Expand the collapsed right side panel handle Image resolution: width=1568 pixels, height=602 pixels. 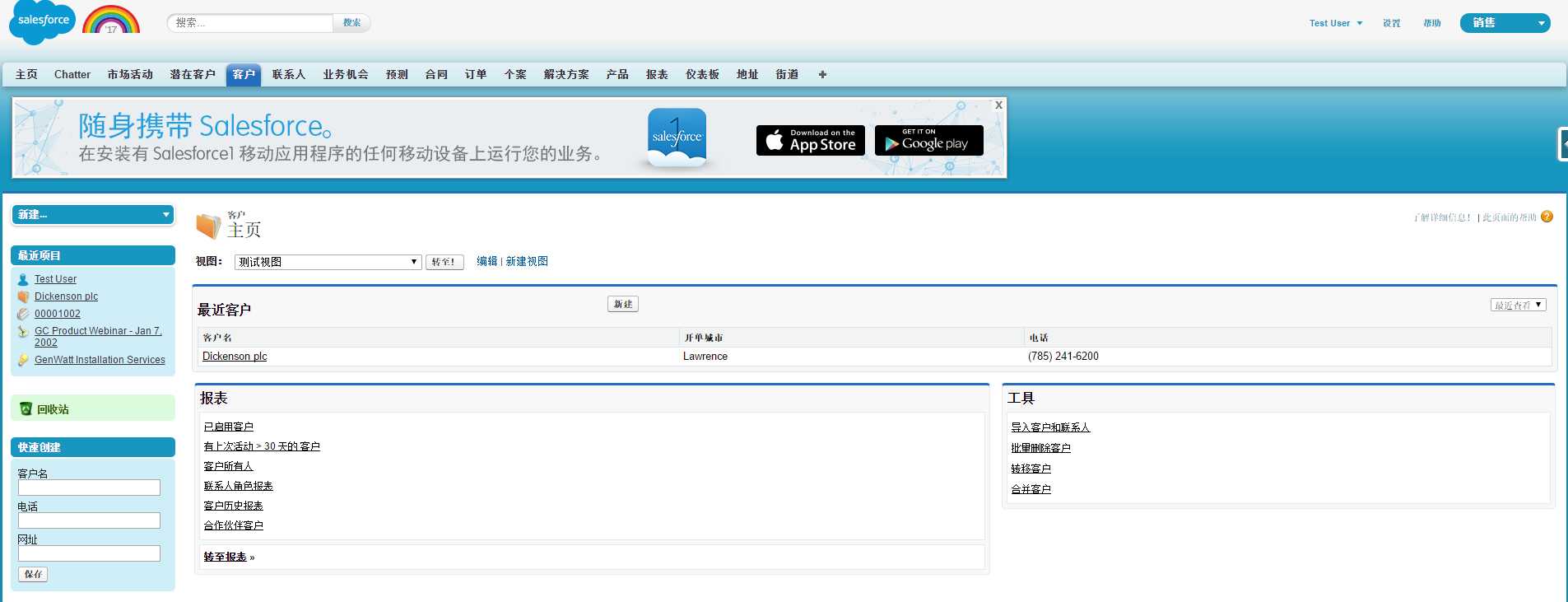point(1563,144)
